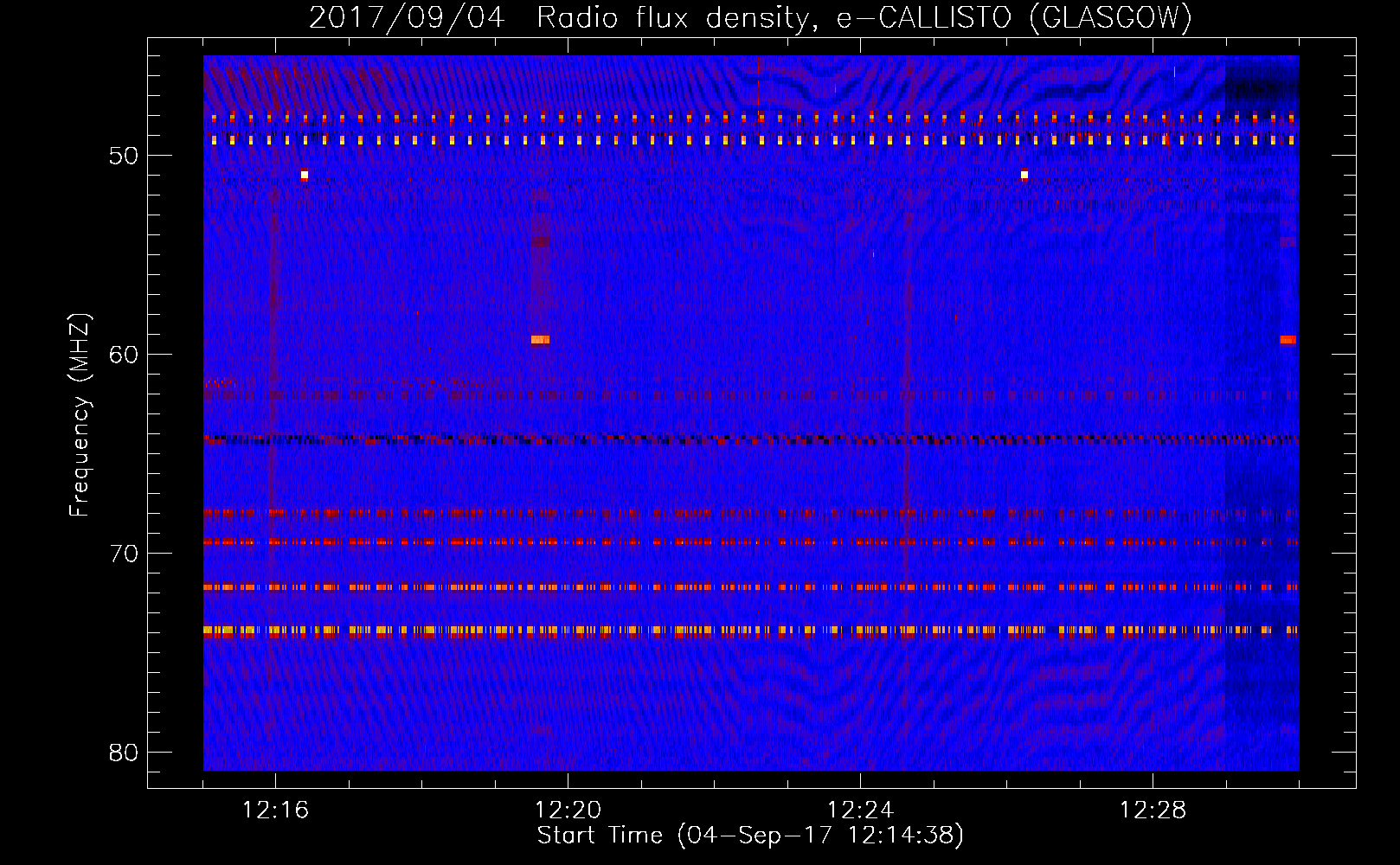Click the red burst at 59 MHz at right edge
The height and width of the screenshot is (865, 1400).
(x=1288, y=340)
